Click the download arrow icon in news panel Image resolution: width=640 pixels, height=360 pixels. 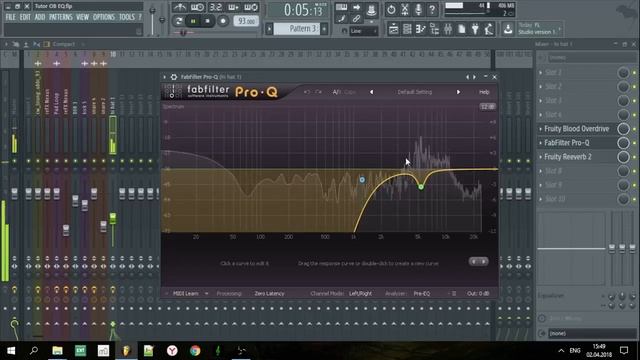(x=508, y=29)
